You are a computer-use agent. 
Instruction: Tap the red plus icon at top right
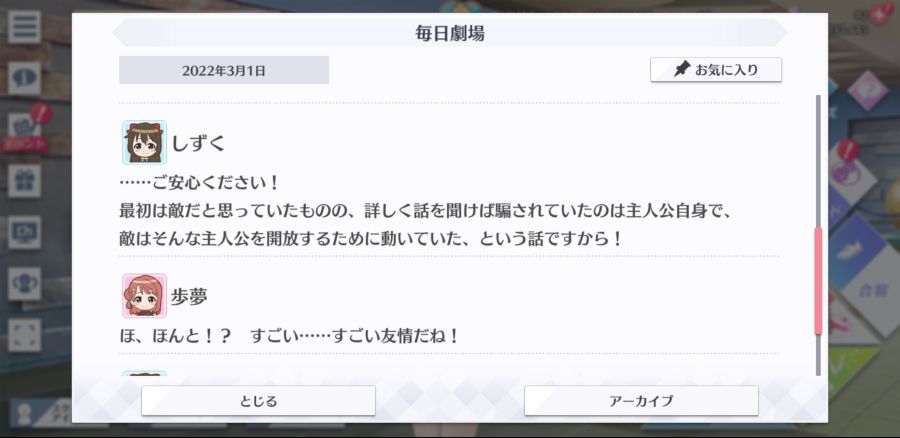click(879, 14)
